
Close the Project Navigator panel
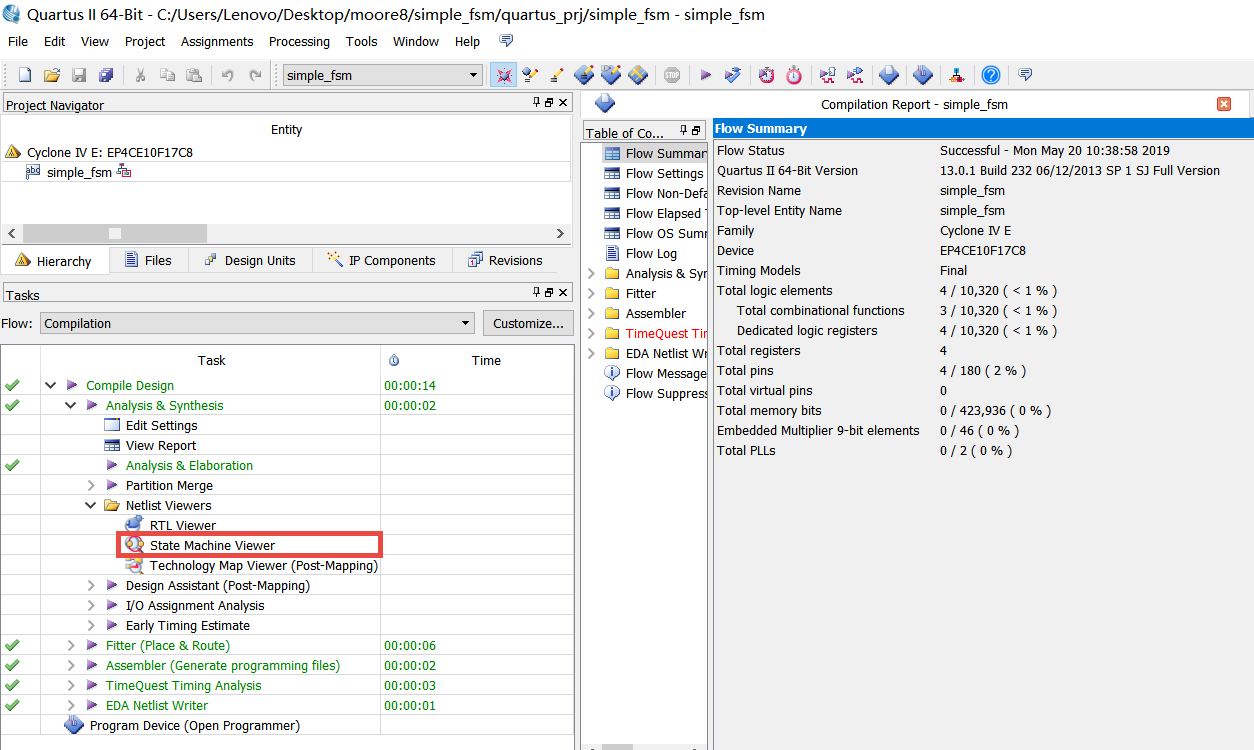(x=563, y=103)
